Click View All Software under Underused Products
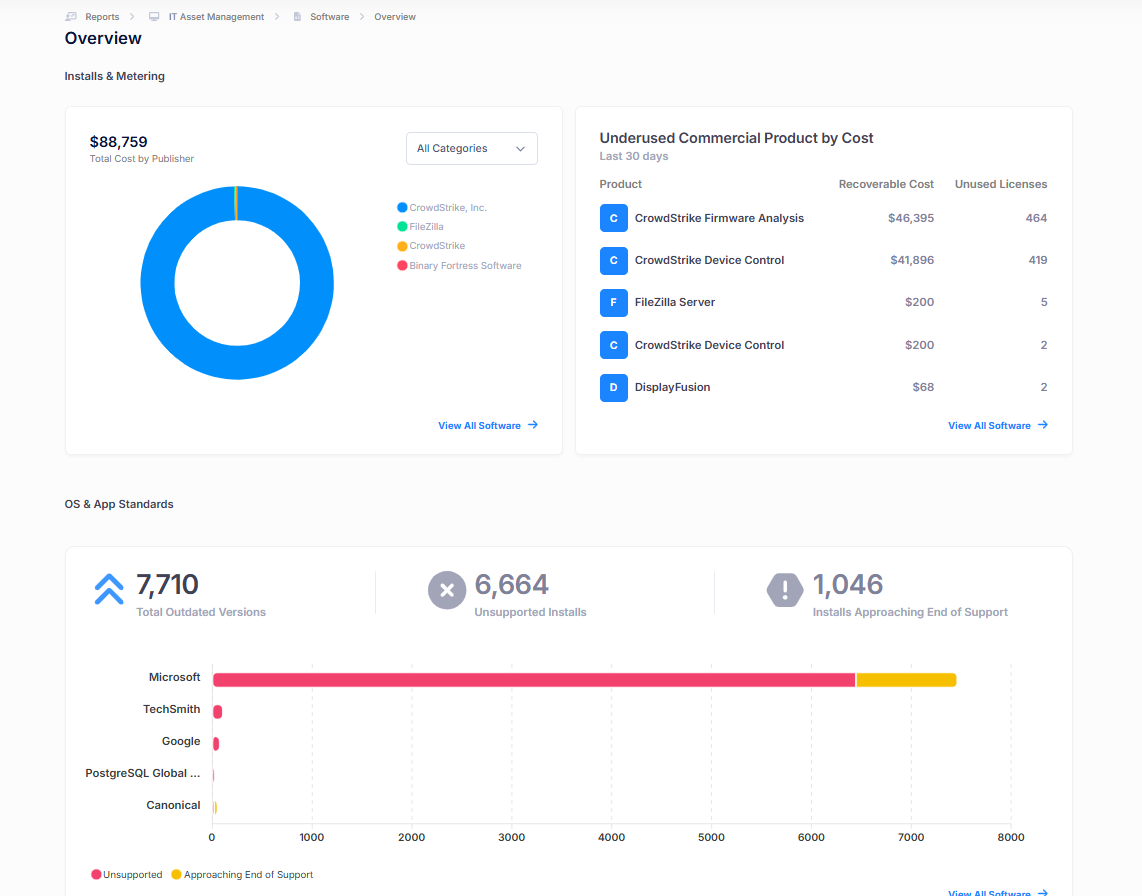The width and height of the screenshot is (1142, 896). click(998, 425)
